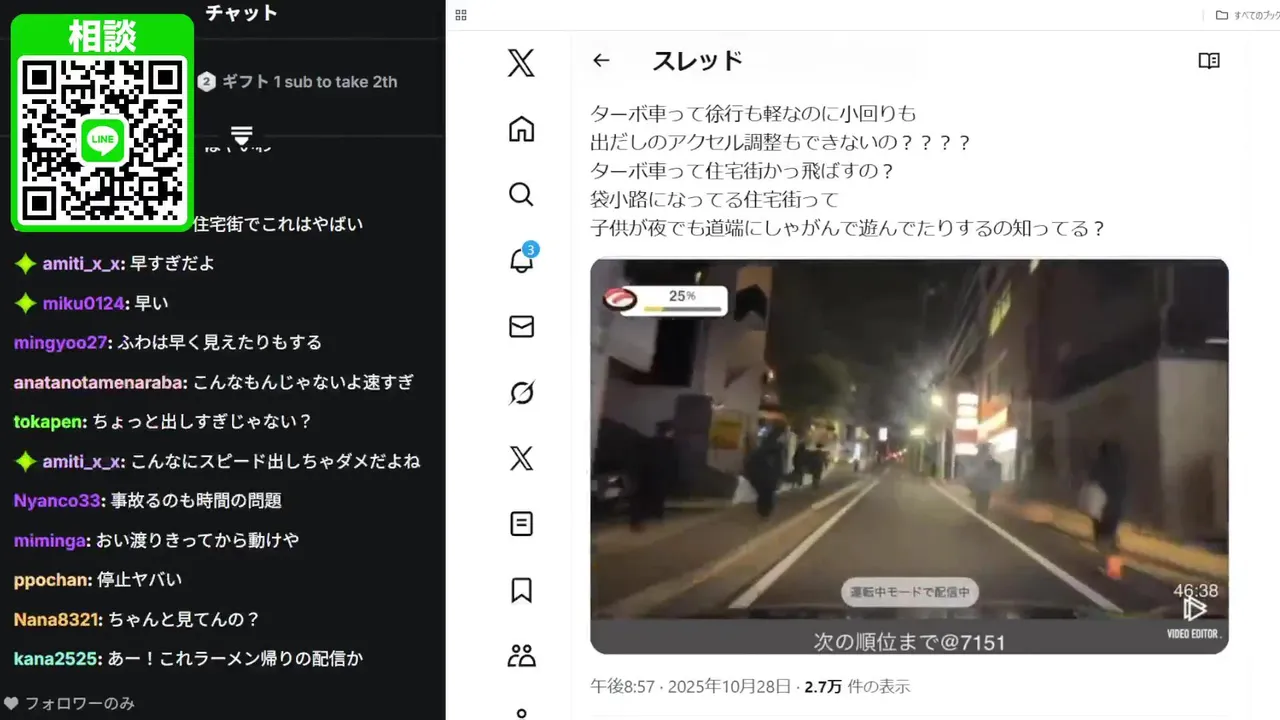Click badge beside amiti_x_x 早すぎだよ
1280x720 pixels.
25,264
